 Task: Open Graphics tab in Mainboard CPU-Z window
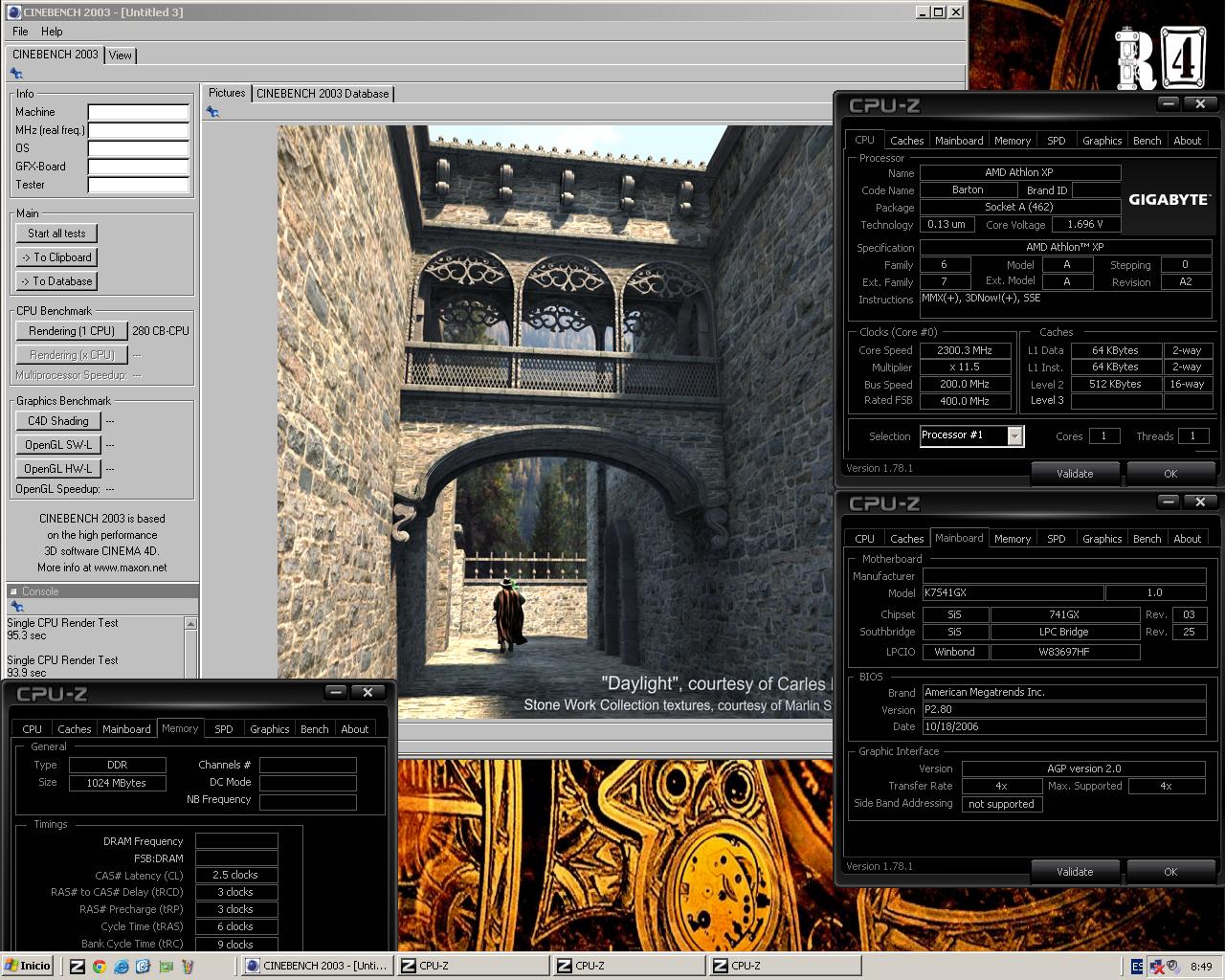point(1102,539)
